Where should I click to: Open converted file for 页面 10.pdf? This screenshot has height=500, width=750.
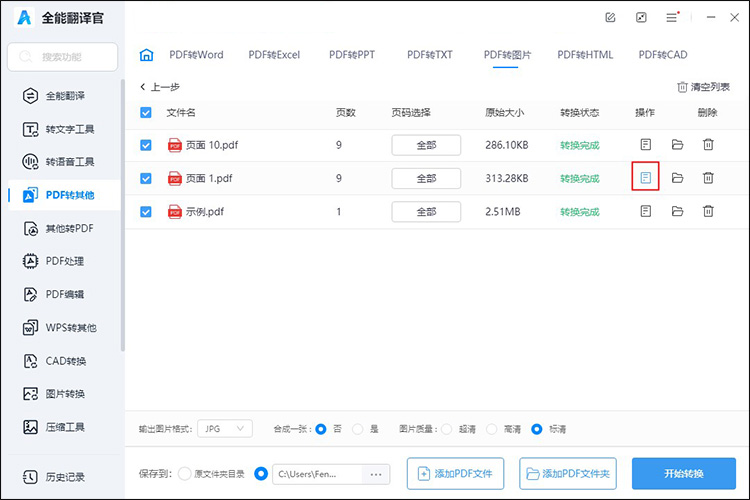(646, 144)
